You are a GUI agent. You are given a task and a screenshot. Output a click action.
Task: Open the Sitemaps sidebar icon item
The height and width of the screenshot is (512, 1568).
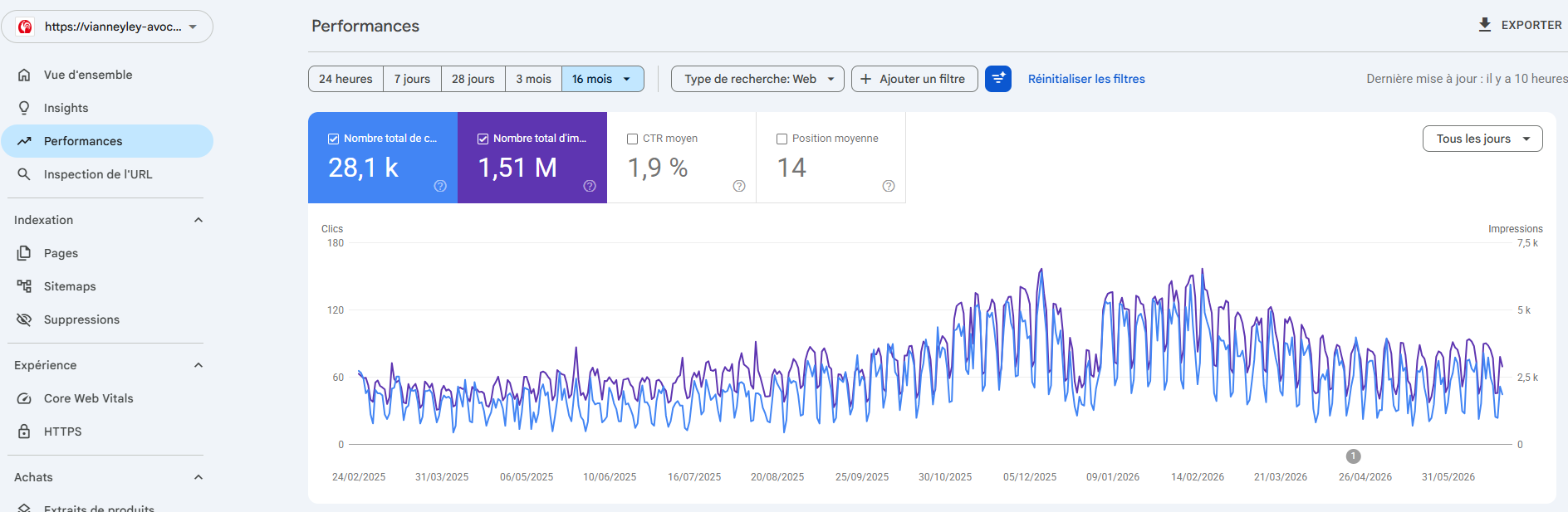107,286
